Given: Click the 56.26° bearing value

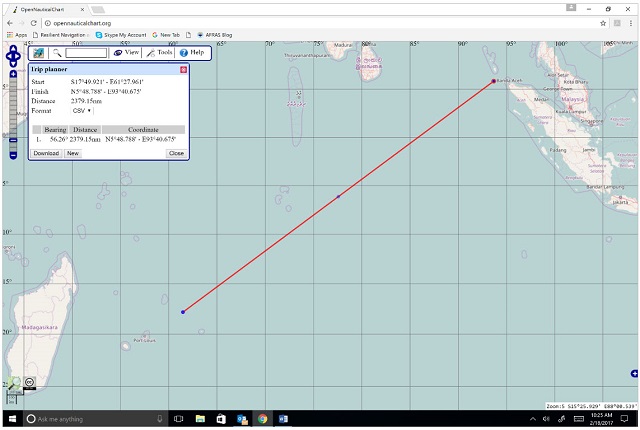Looking at the screenshot, I should (x=58, y=140).
